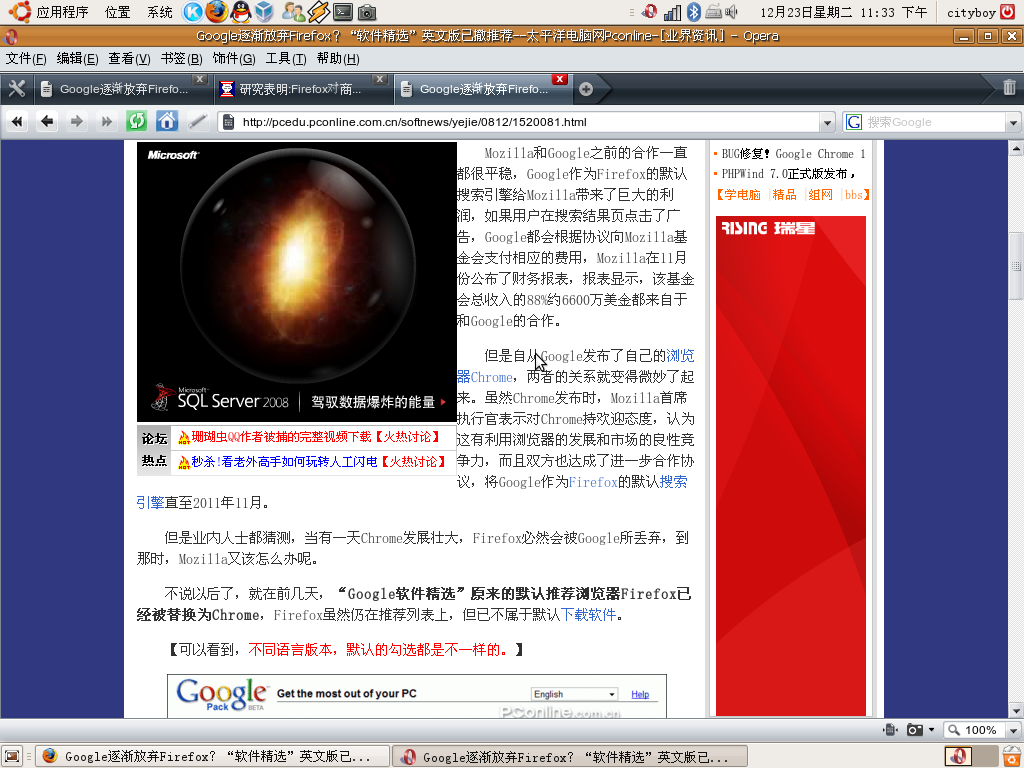Toggle fit-to-width icon in status bar
The height and width of the screenshot is (768, 1024).
tap(891, 730)
